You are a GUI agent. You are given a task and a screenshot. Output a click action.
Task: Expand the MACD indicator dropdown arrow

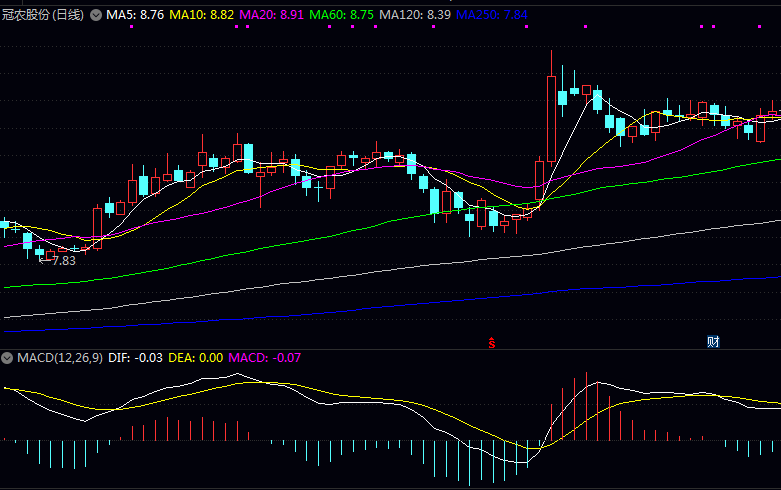click(x=7, y=357)
